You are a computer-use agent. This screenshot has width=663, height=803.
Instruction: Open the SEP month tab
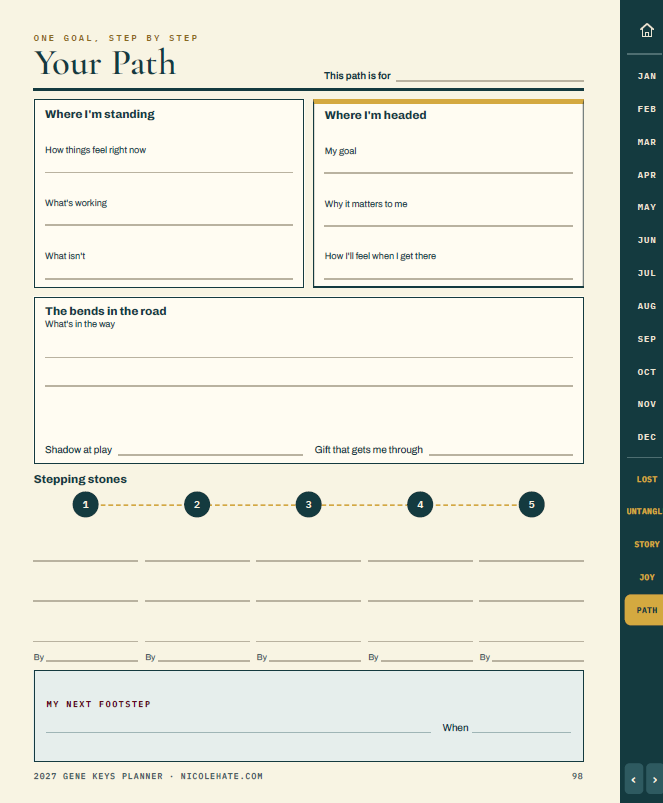[647, 339]
